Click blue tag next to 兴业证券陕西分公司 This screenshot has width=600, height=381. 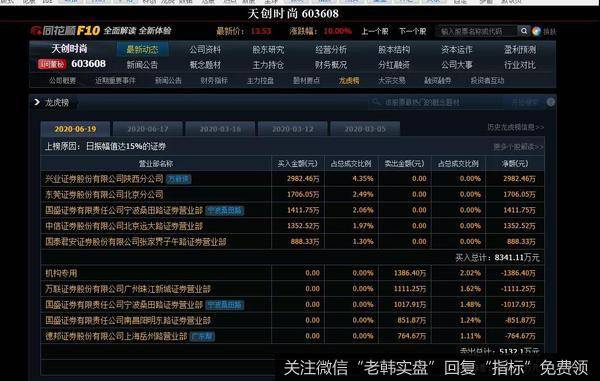click(179, 179)
